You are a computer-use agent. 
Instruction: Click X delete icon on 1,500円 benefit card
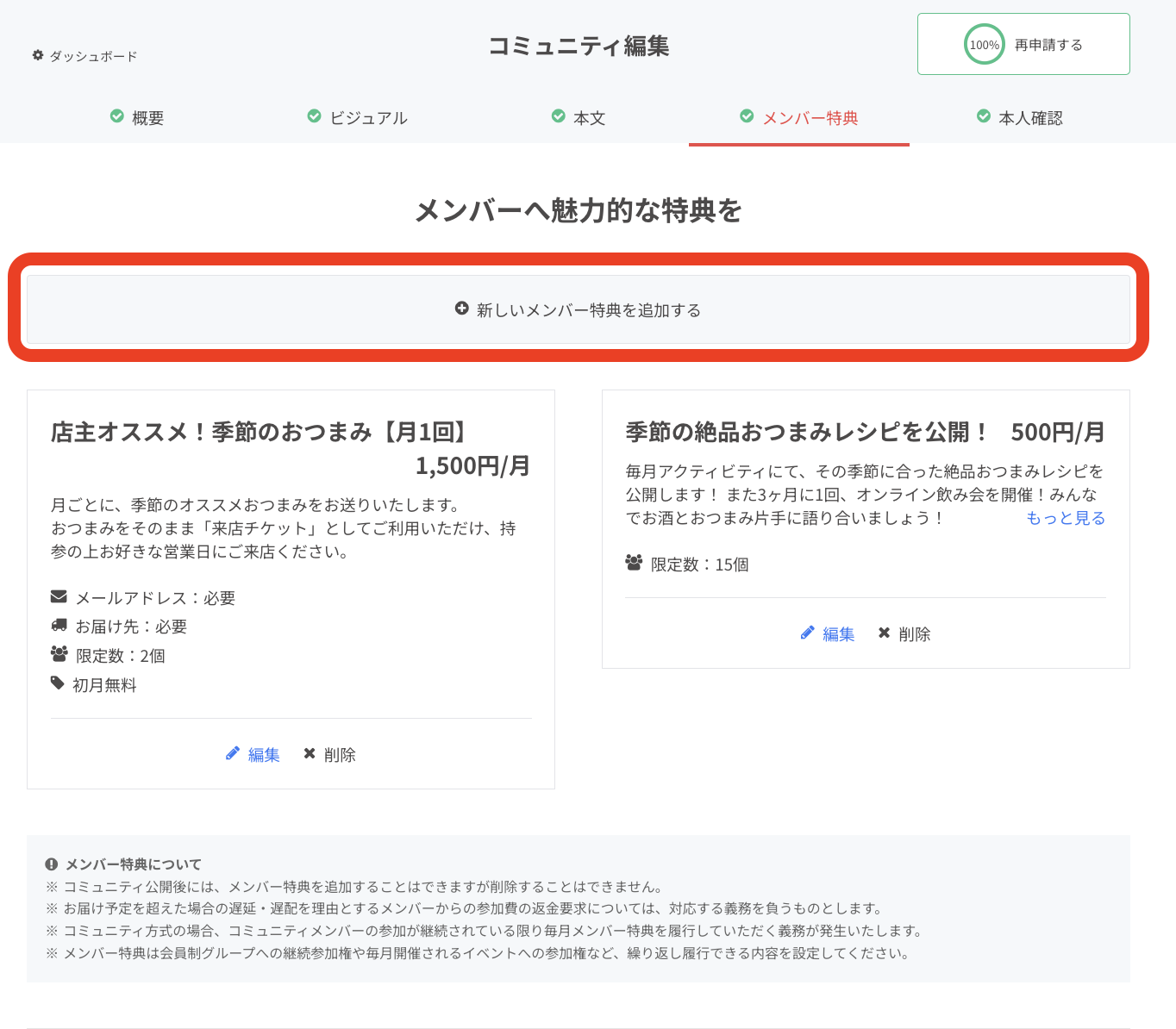pyautogui.click(x=310, y=754)
